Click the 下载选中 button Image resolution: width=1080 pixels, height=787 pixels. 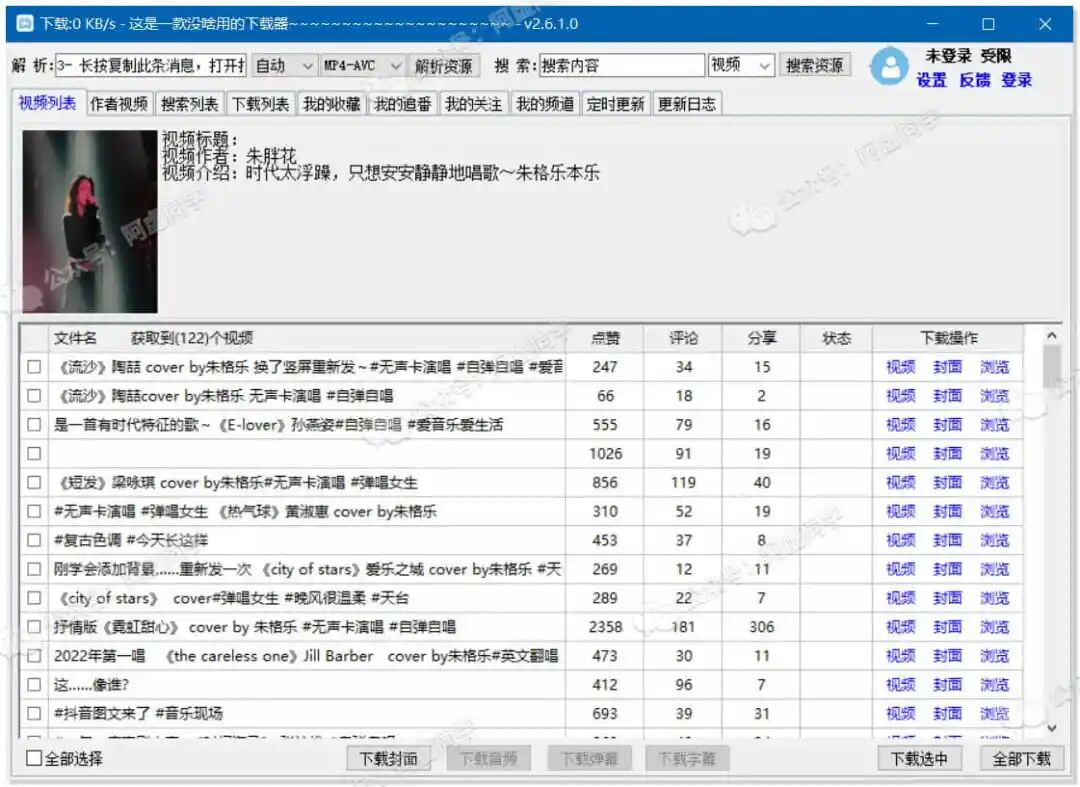click(x=920, y=758)
